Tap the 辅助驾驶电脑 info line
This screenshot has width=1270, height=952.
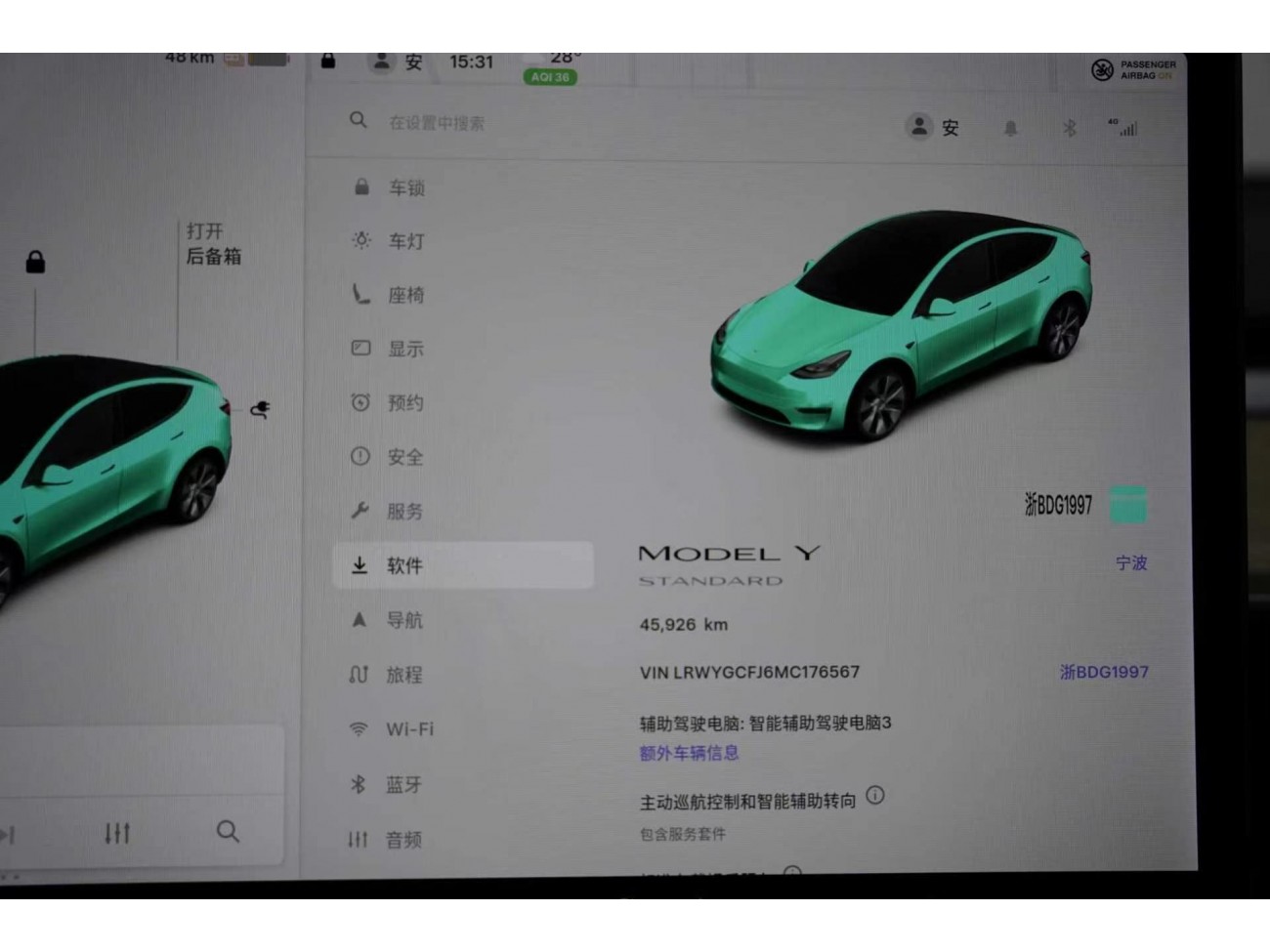pos(765,724)
